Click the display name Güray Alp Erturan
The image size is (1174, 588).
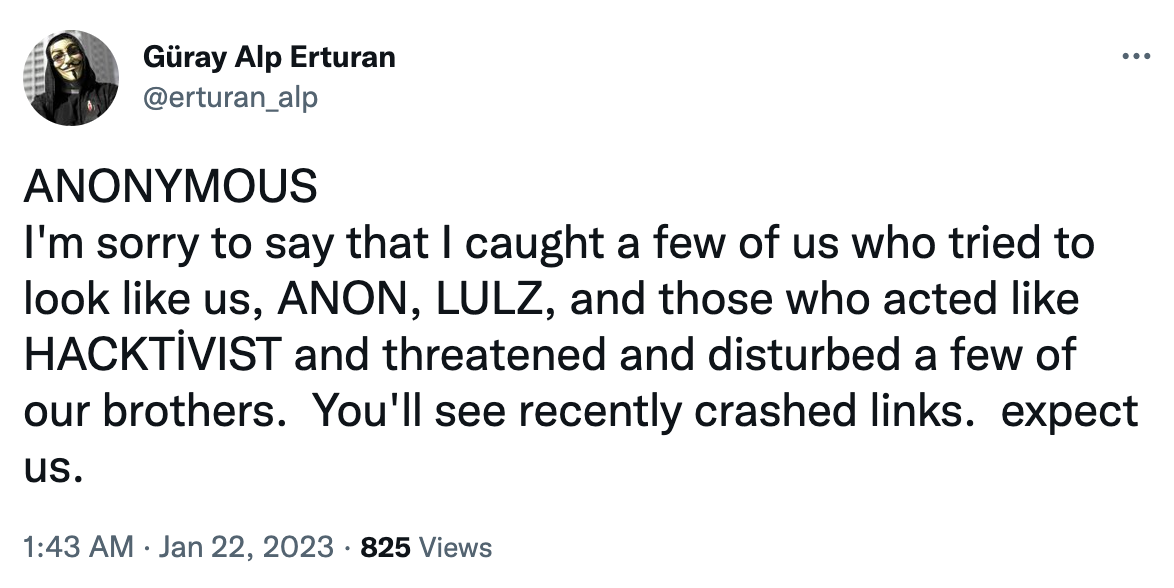pyautogui.click(x=269, y=58)
